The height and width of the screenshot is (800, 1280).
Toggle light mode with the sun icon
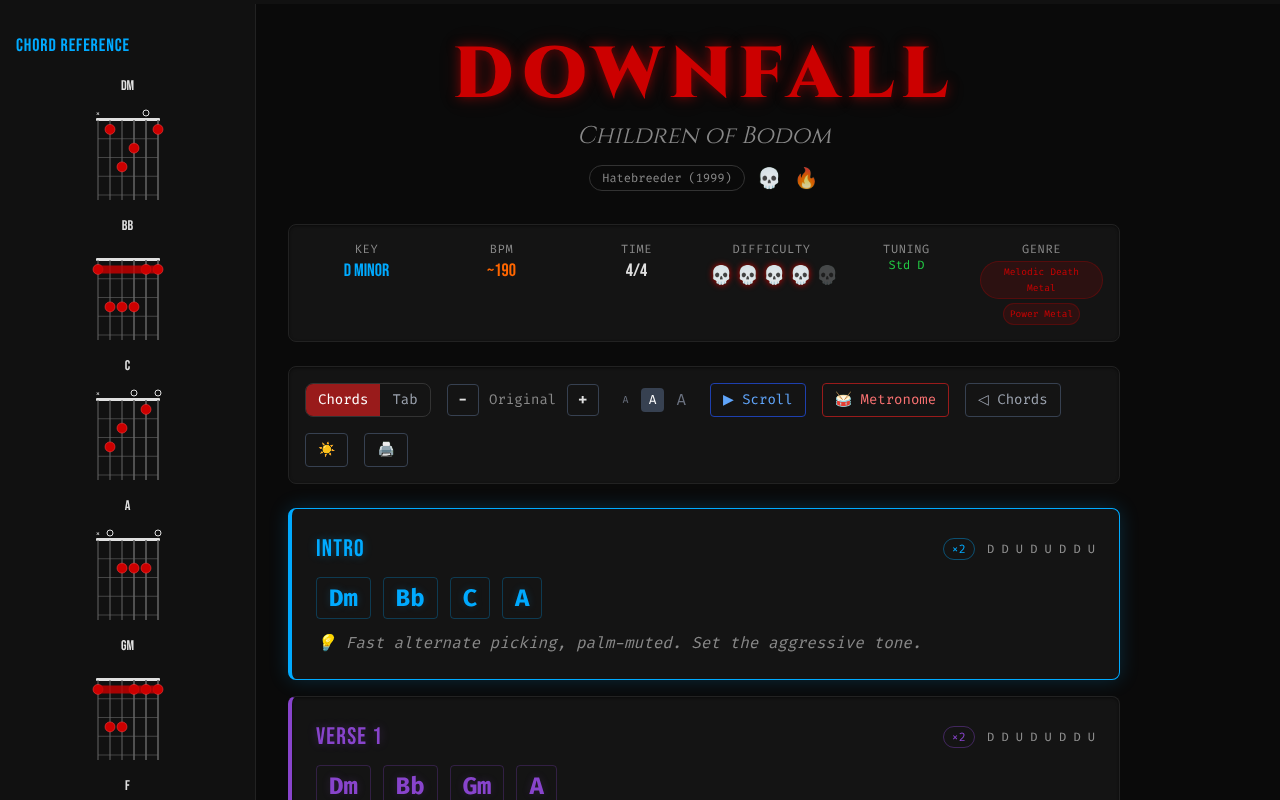(326, 450)
